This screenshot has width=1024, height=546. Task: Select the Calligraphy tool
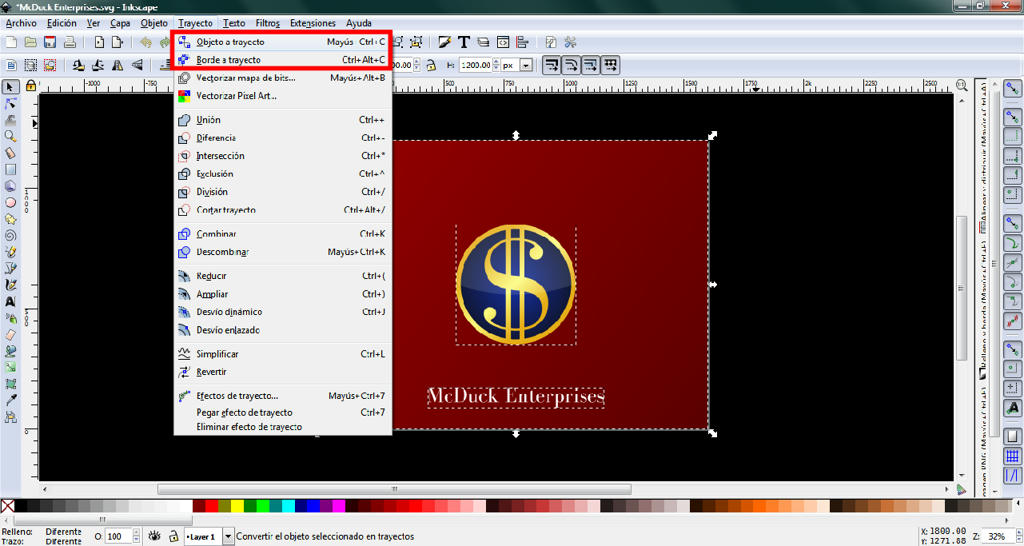coord(10,285)
